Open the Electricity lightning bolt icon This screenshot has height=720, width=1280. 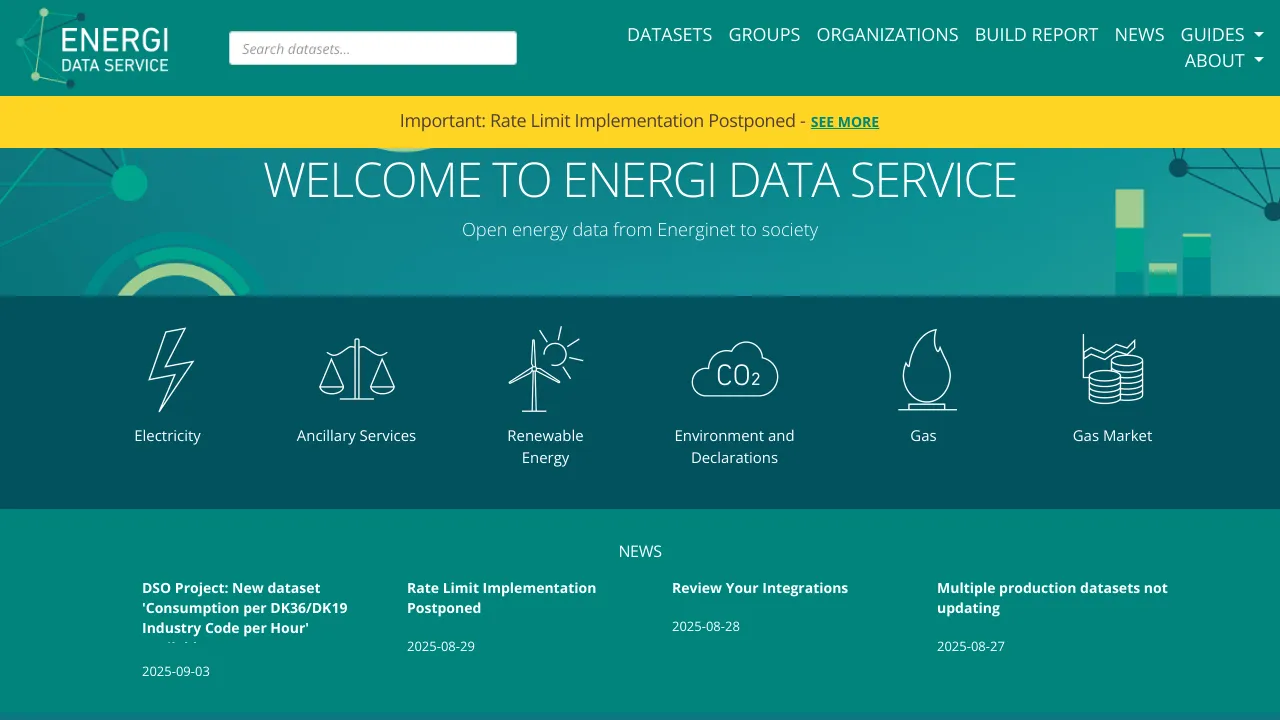pyautogui.click(x=170, y=370)
